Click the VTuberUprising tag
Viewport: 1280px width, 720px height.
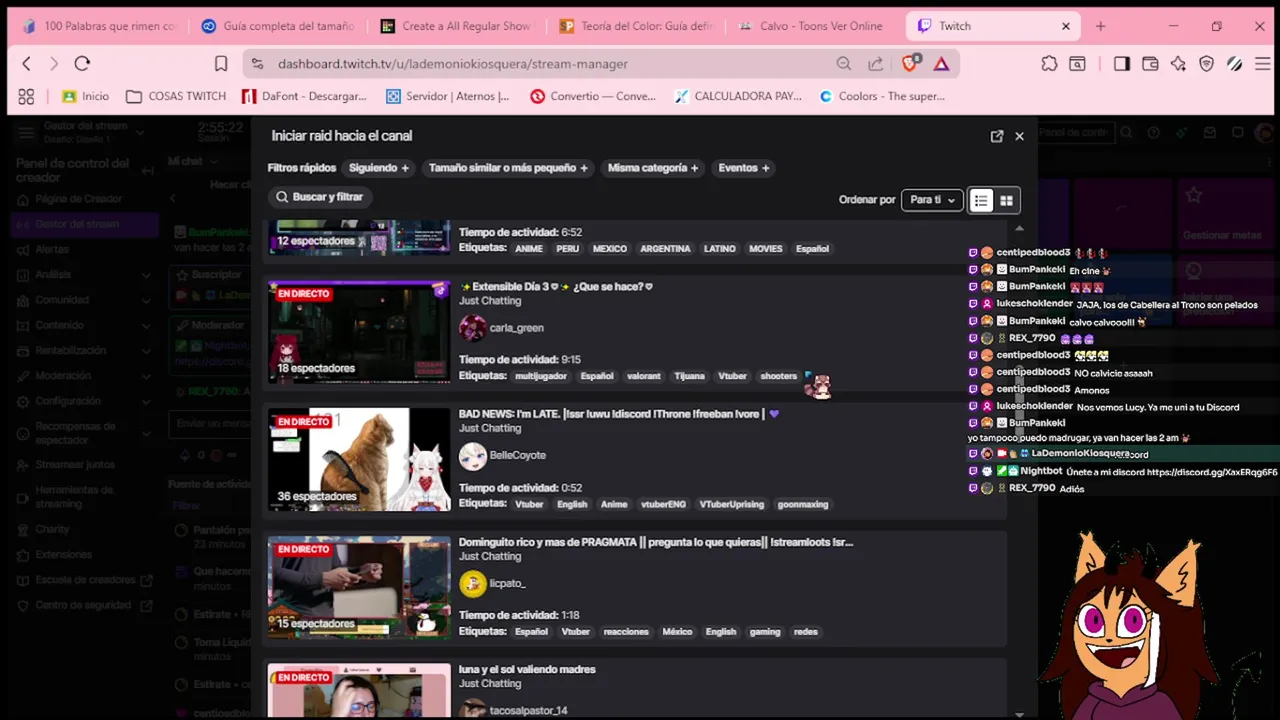(732, 504)
